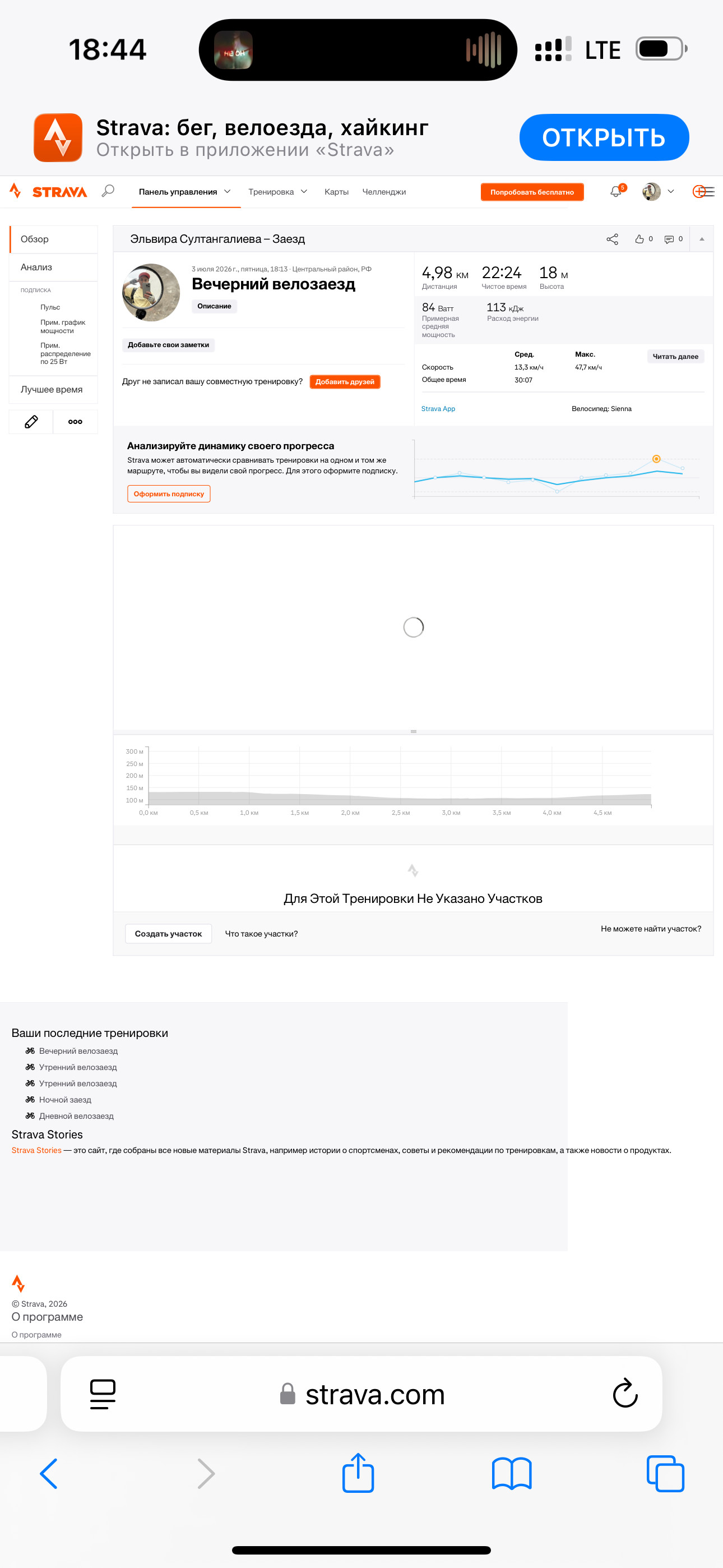Click the orange plus upload icon
Image resolution: width=723 pixels, height=1568 pixels.
(x=699, y=191)
